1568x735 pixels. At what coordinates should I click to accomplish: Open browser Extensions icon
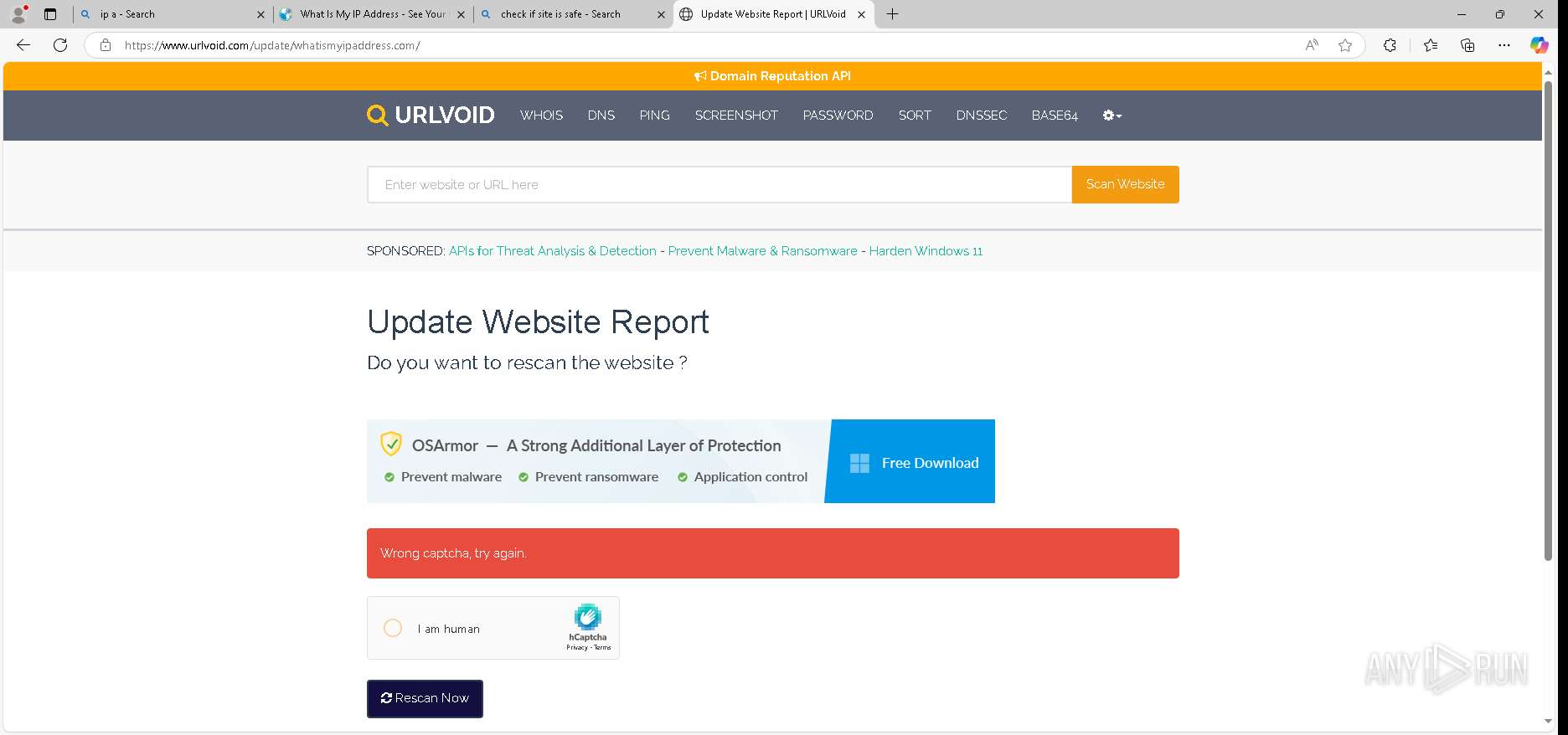click(x=1390, y=45)
